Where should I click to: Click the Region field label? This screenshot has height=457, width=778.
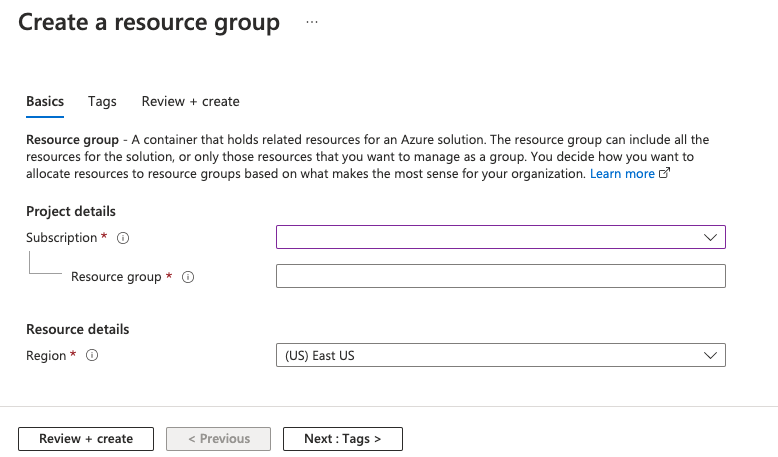point(46,356)
